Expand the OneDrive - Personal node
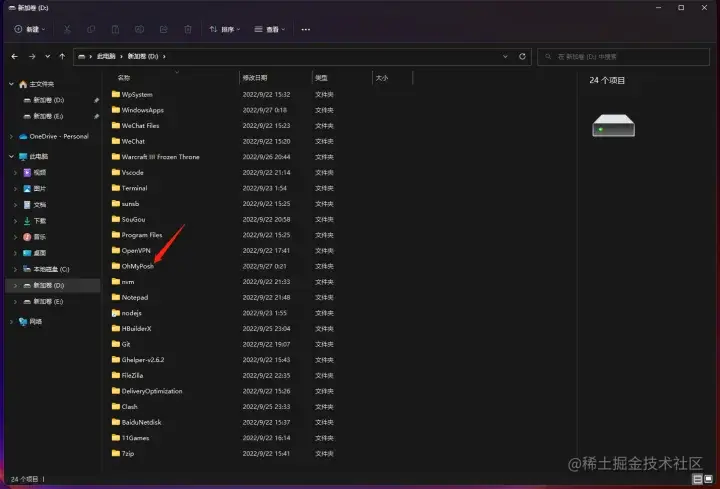The image size is (720, 489). pos(11,136)
